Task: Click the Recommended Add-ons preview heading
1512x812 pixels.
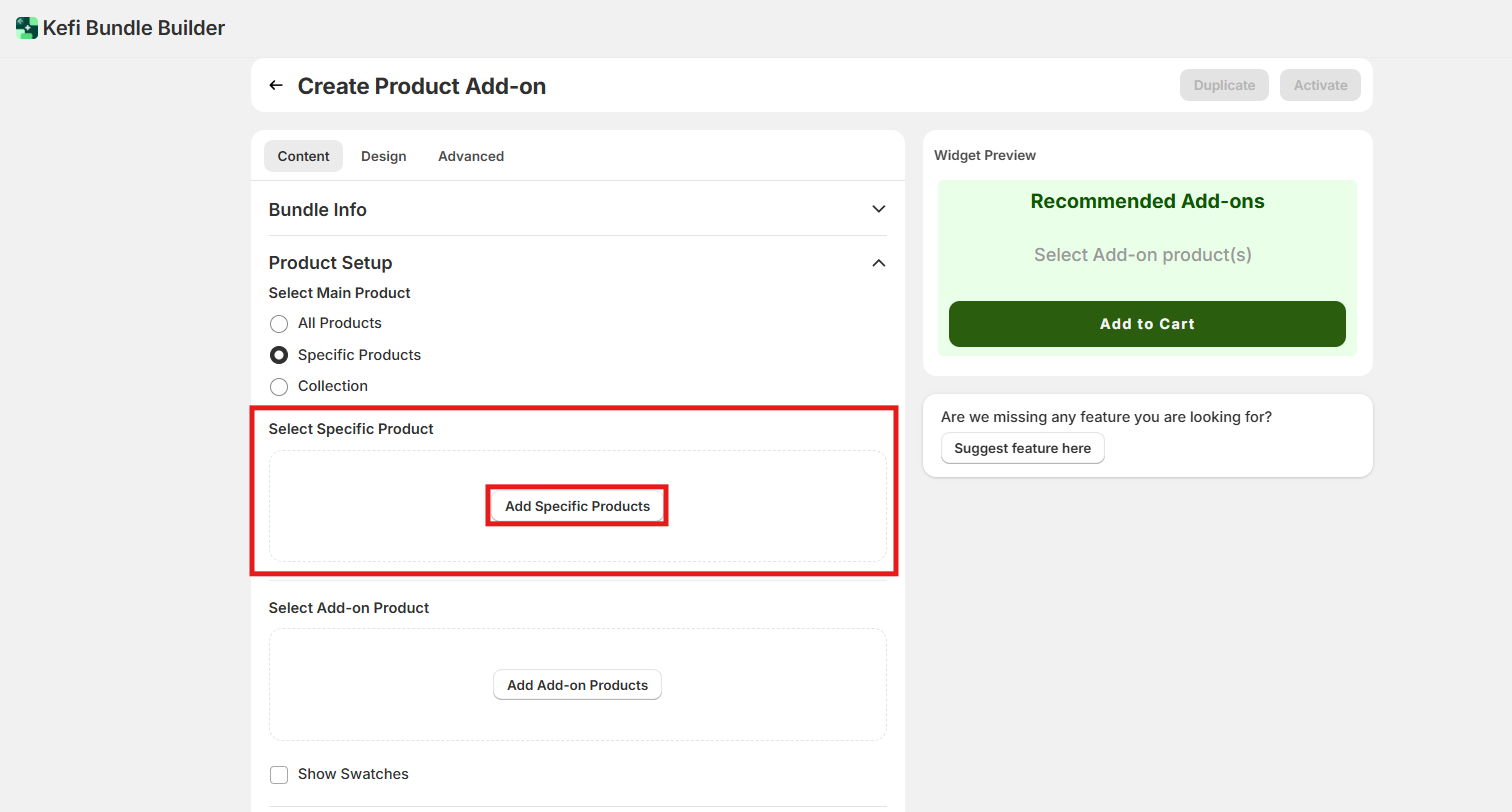Action: pos(1146,201)
